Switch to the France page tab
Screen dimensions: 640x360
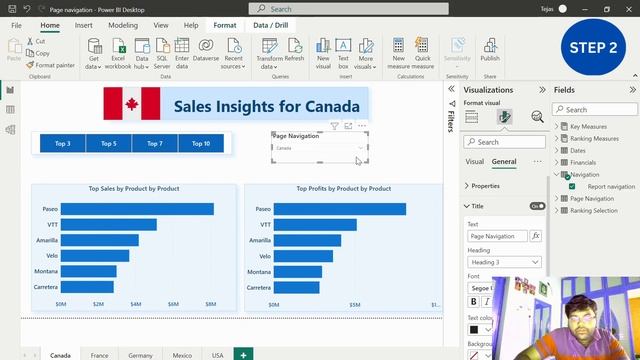coord(100,355)
